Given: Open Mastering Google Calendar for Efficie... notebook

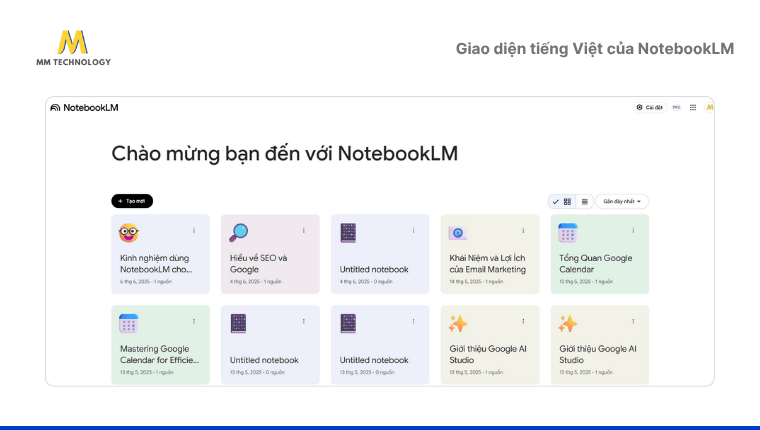Looking at the screenshot, I should 160,345.
